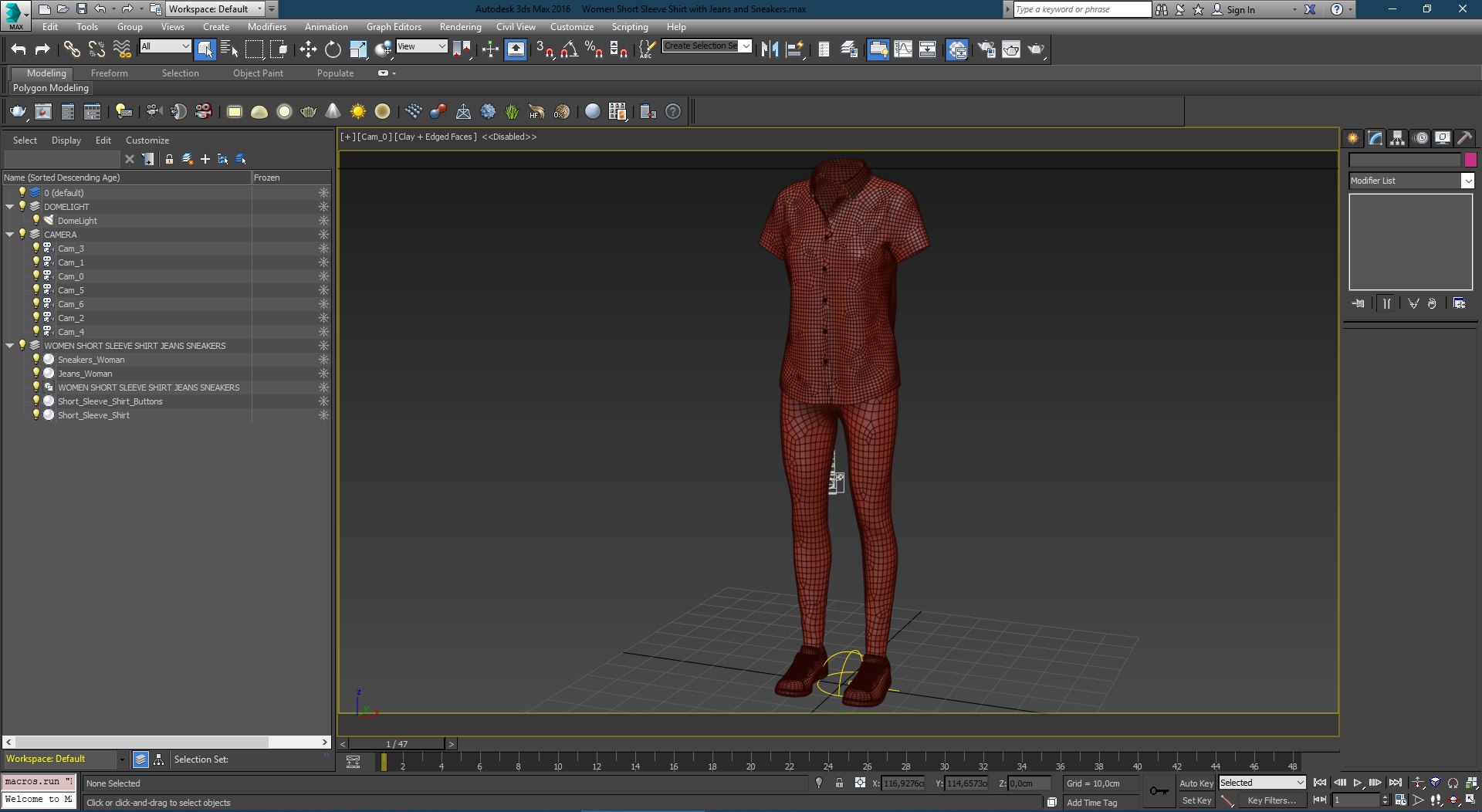The image size is (1482, 812).
Task: Click the Mirror tool icon
Action: [770, 49]
